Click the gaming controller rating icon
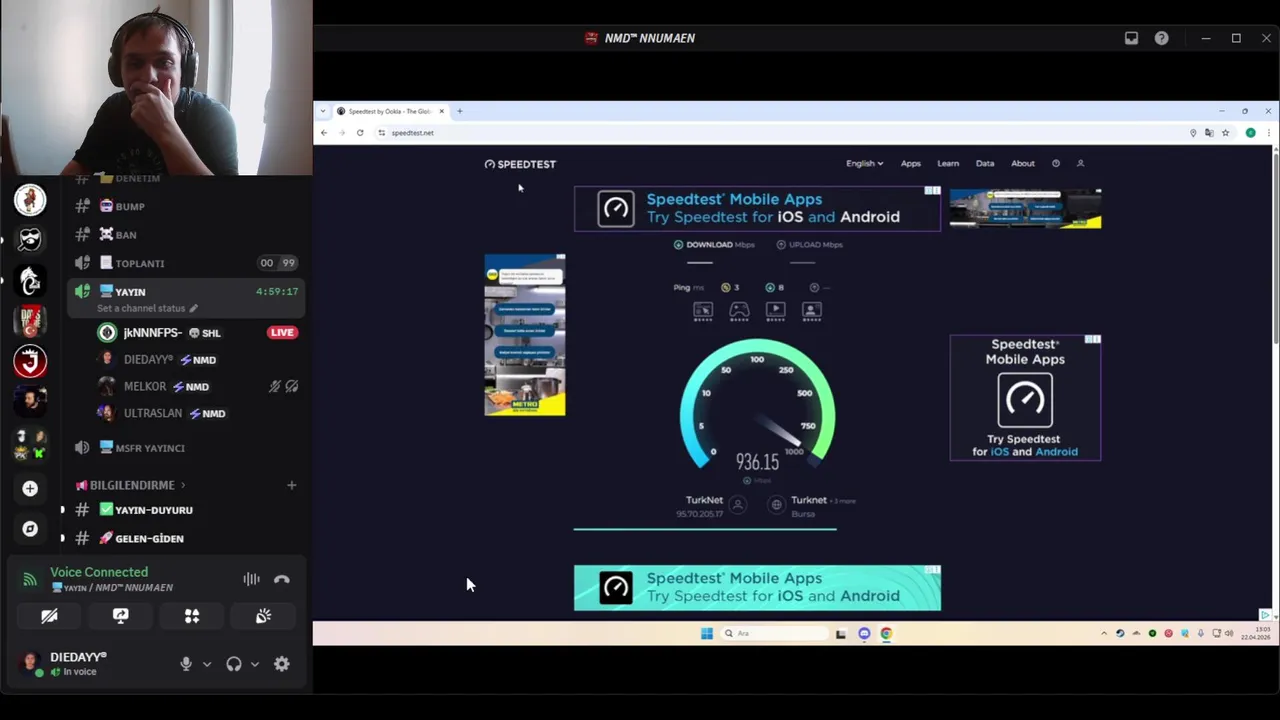Screen dimensions: 1280x720 (739, 311)
